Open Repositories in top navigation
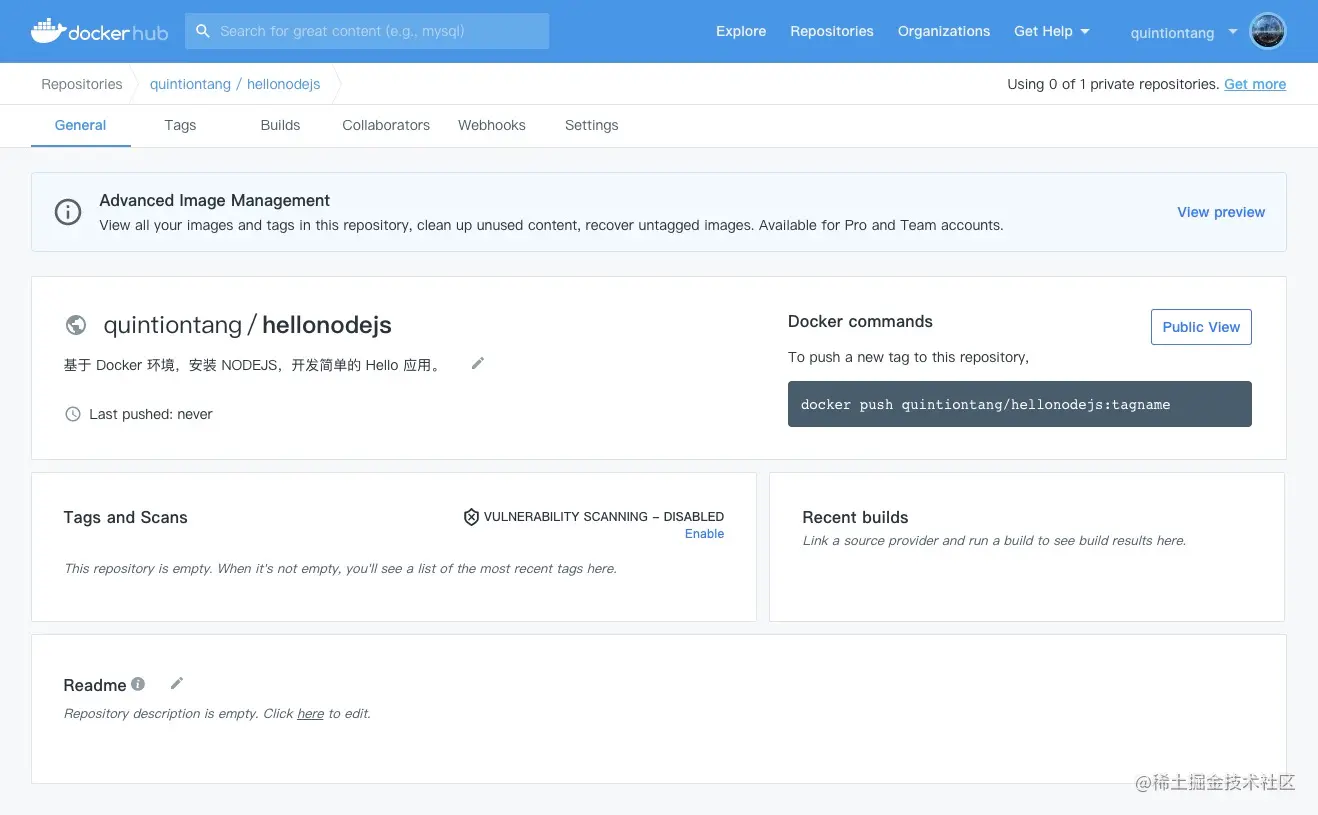The image size is (1318, 815). (832, 31)
